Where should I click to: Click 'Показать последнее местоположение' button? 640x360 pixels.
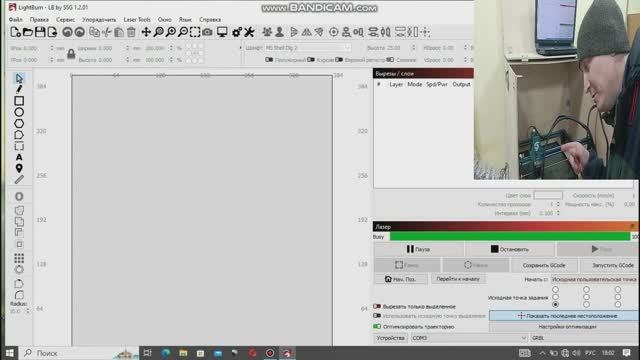coord(564,316)
